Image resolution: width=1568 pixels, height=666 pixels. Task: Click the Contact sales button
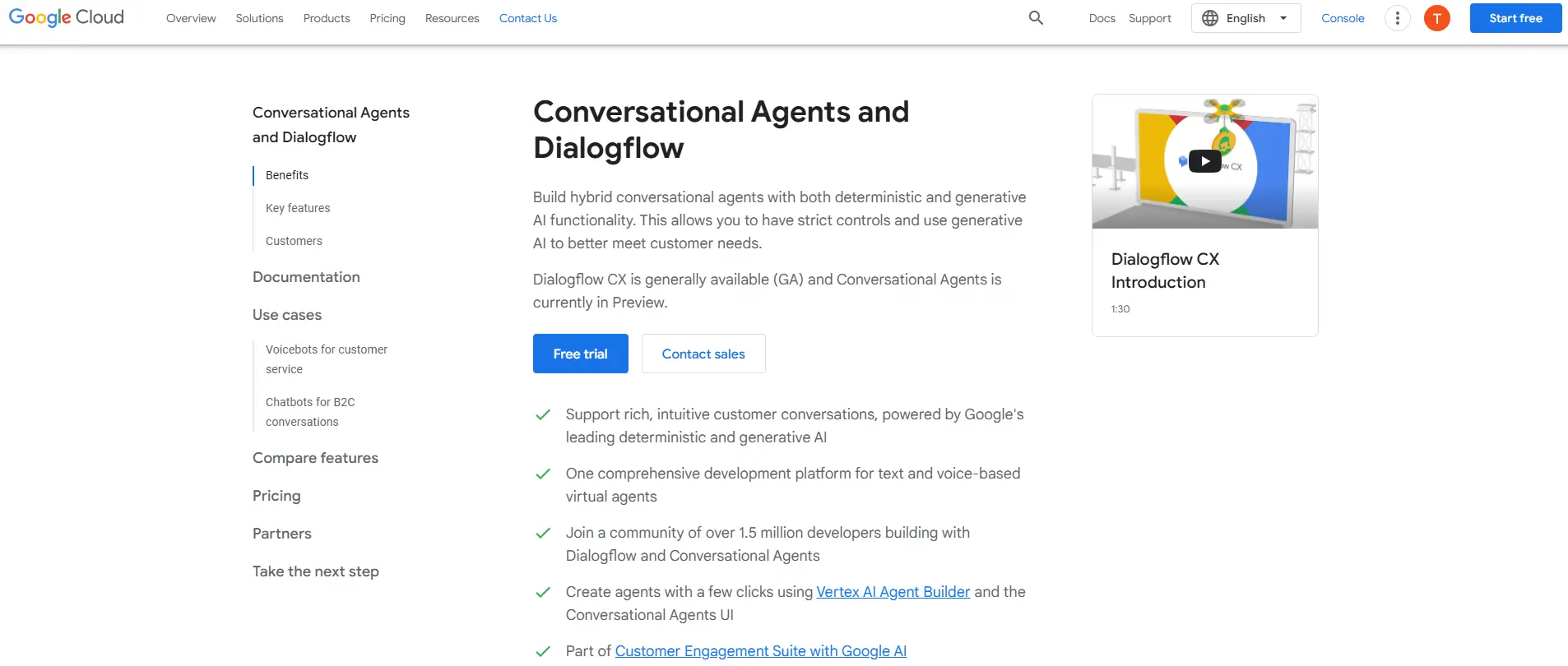pyautogui.click(x=703, y=354)
